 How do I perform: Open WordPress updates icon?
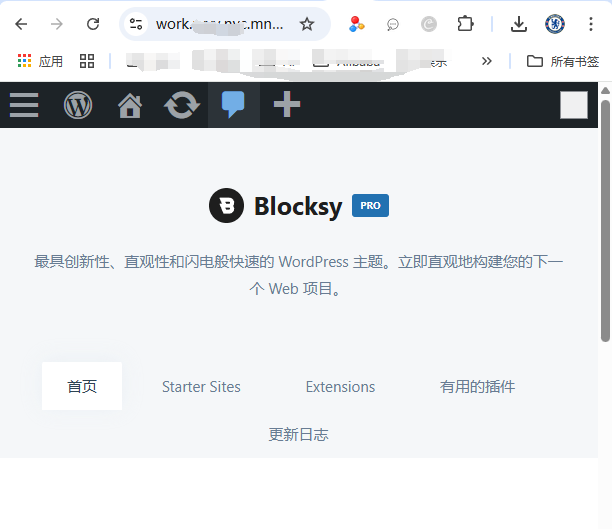182,105
